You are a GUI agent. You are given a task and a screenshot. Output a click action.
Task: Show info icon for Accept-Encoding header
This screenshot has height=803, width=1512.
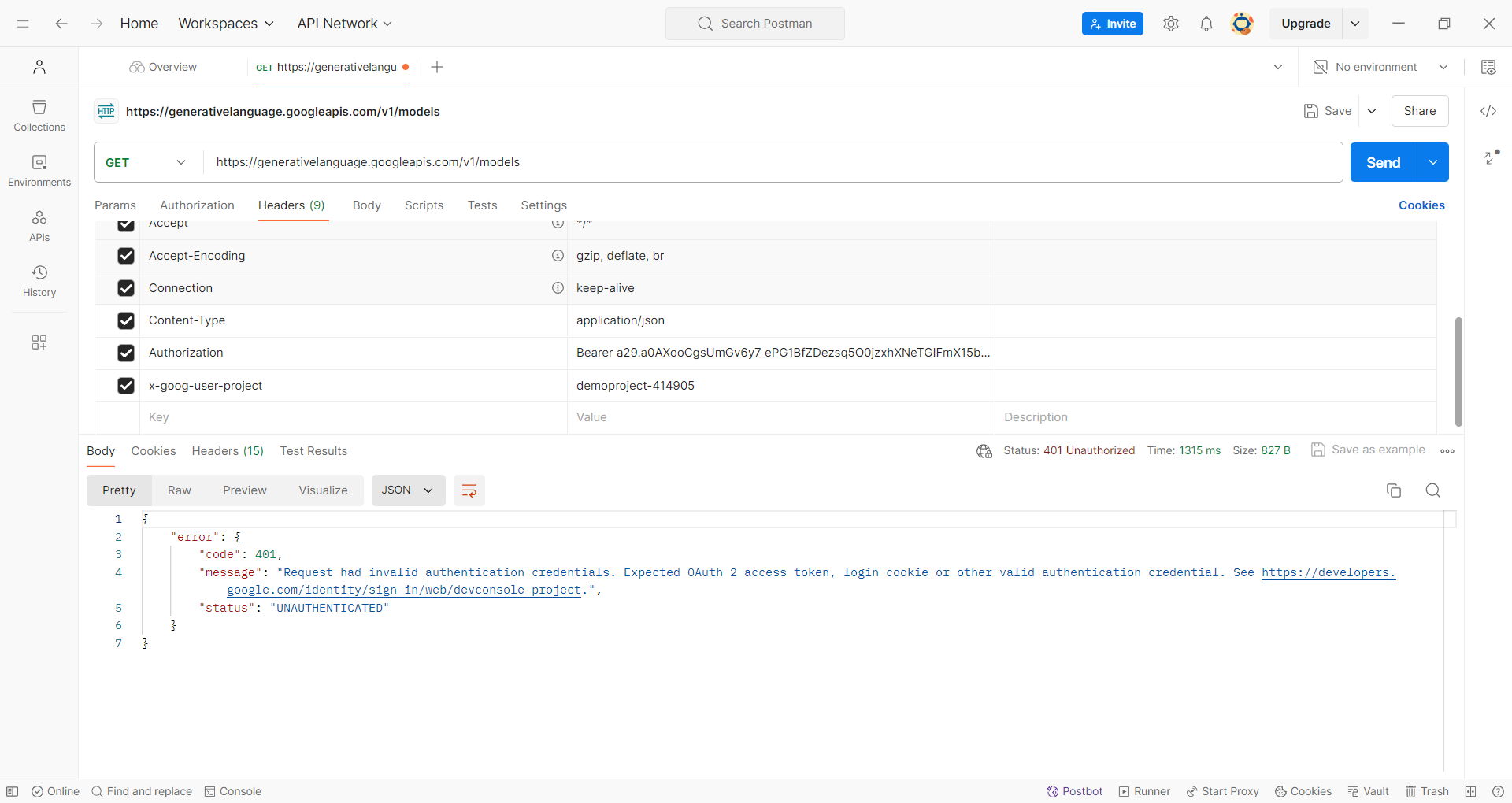(558, 256)
